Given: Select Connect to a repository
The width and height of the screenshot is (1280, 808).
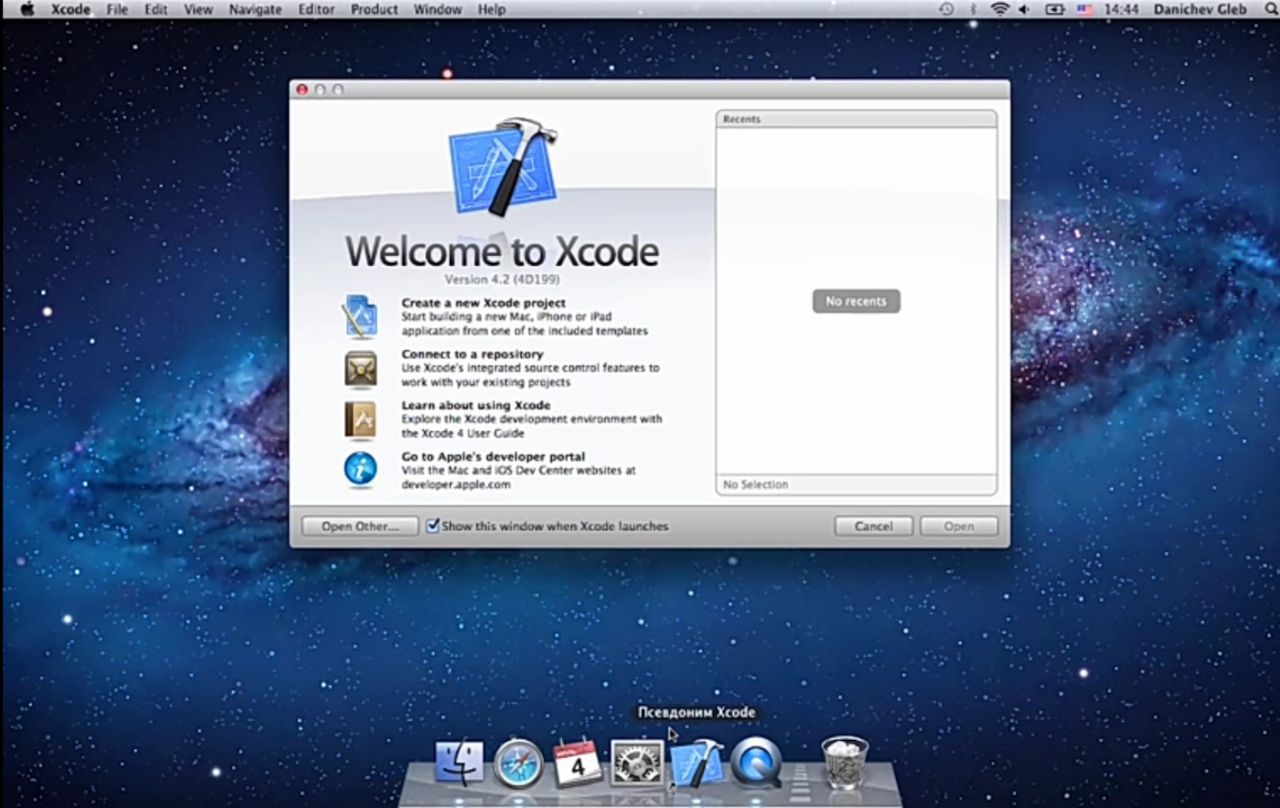Looking at the screenshot, I should 472,354.
